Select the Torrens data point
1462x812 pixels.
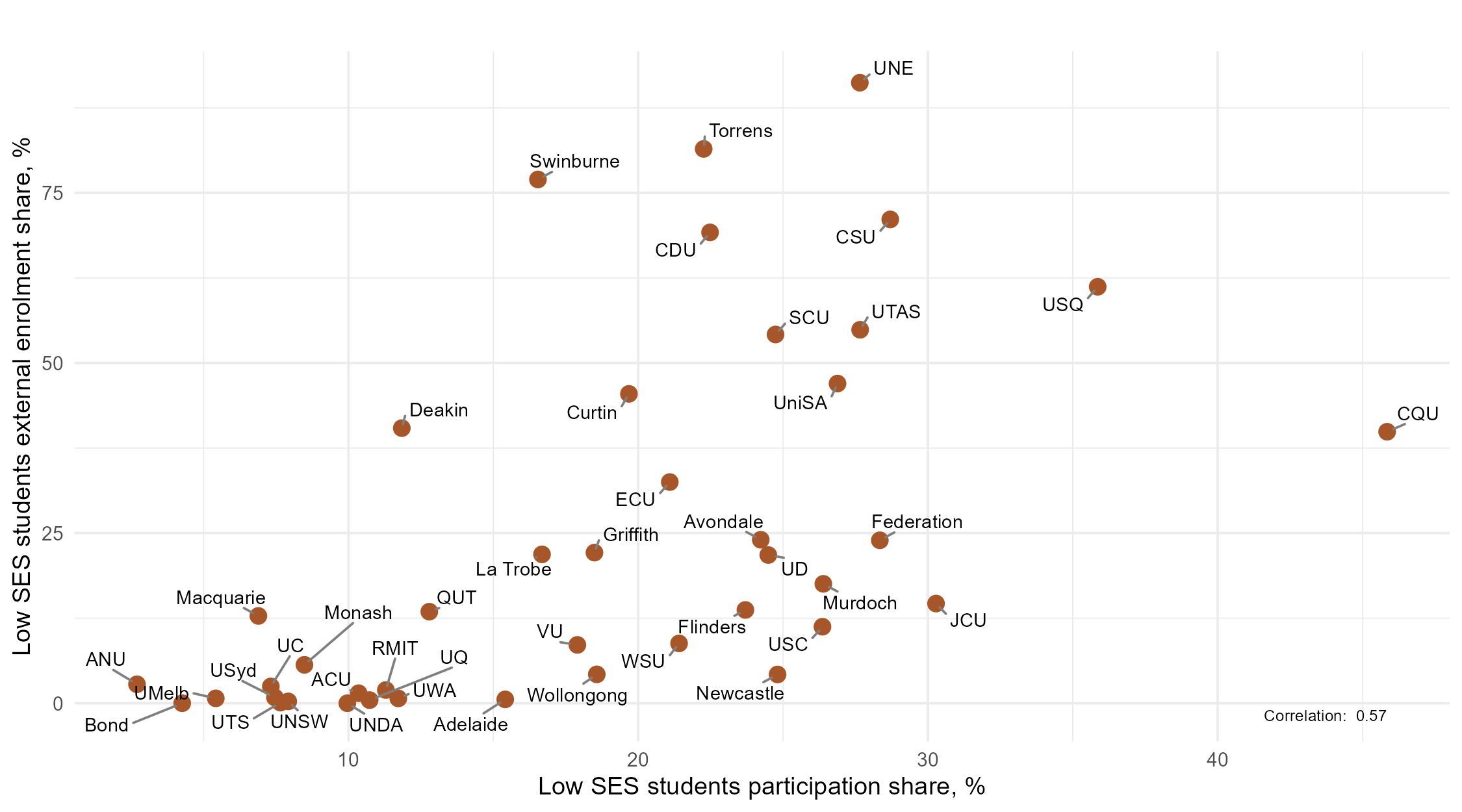click(703, 149)
